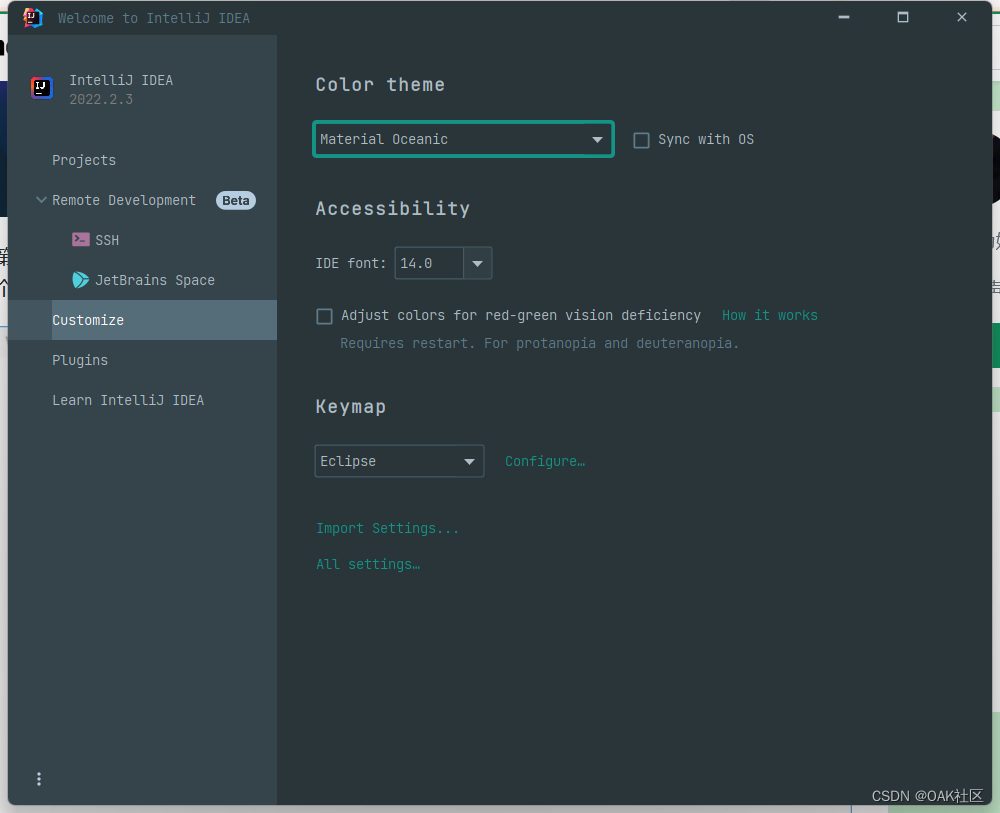This screenshot has height=813, width=1000.
Task: Select Remote Development in the sidebar
Action: click(x=124, y=200)
